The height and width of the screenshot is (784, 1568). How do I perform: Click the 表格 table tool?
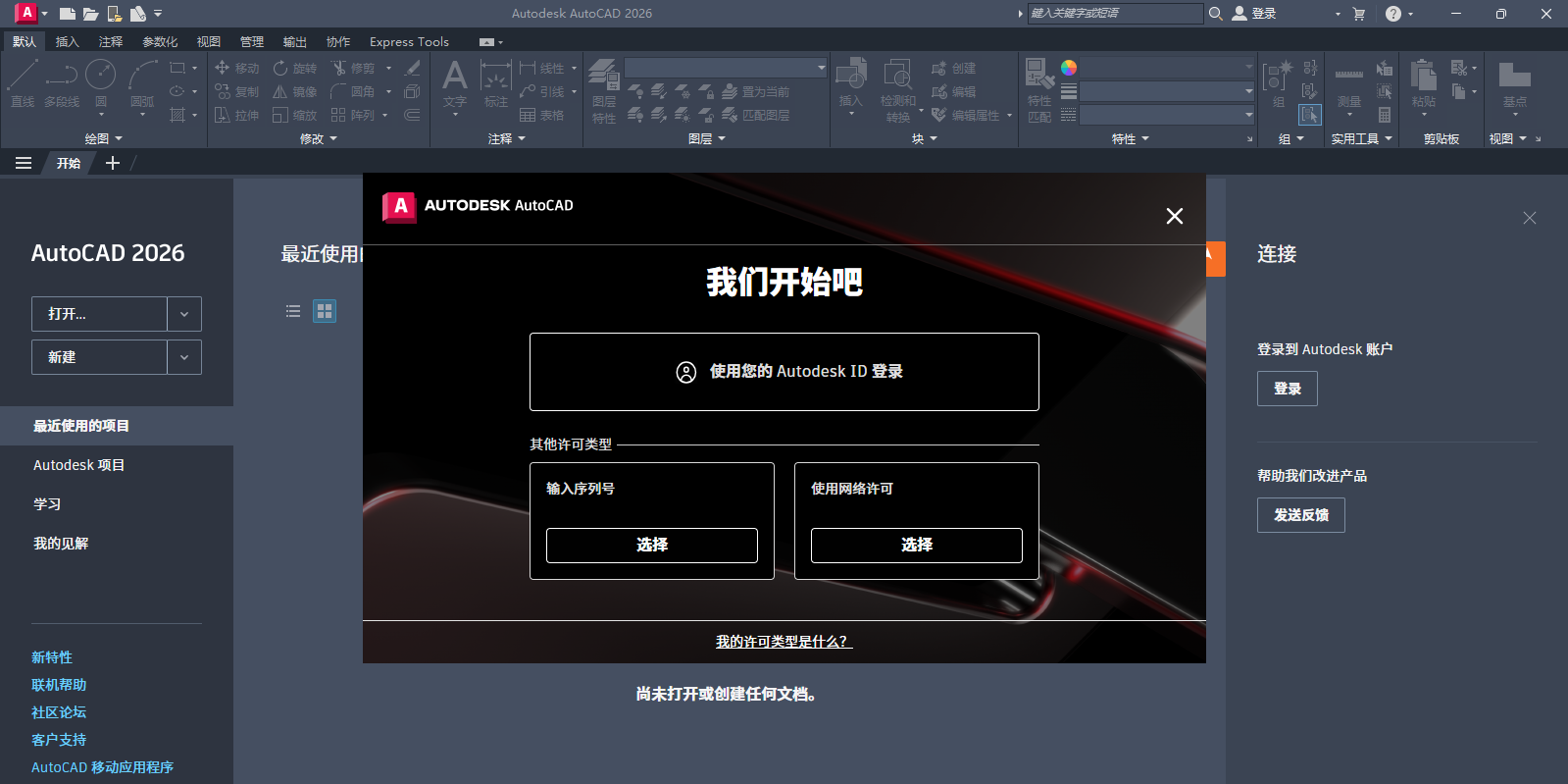pos(542,115)
